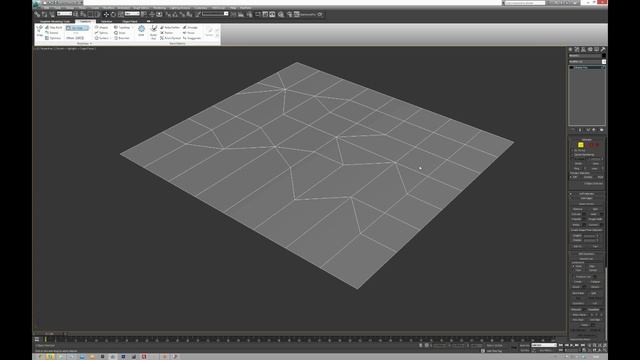Open the Modifiers menu
The image size is (640, 360).
[109, 8]
